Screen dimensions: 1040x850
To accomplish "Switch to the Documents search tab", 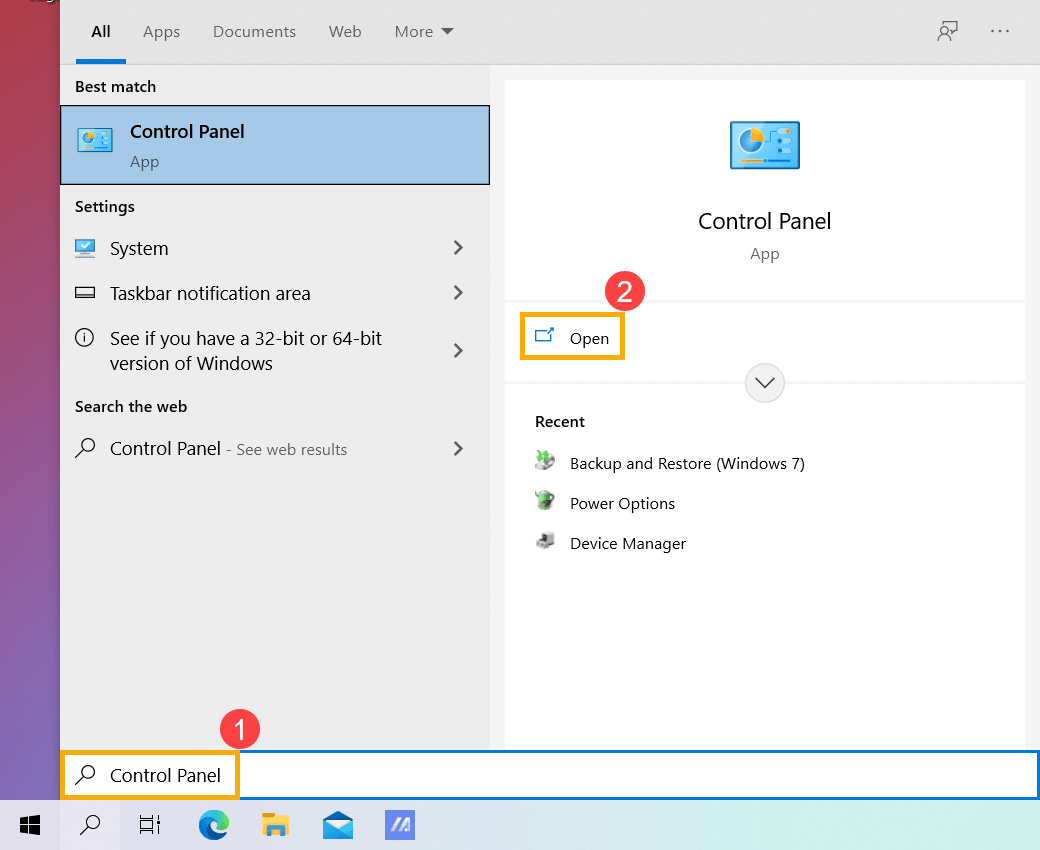I will click(254, 31).
